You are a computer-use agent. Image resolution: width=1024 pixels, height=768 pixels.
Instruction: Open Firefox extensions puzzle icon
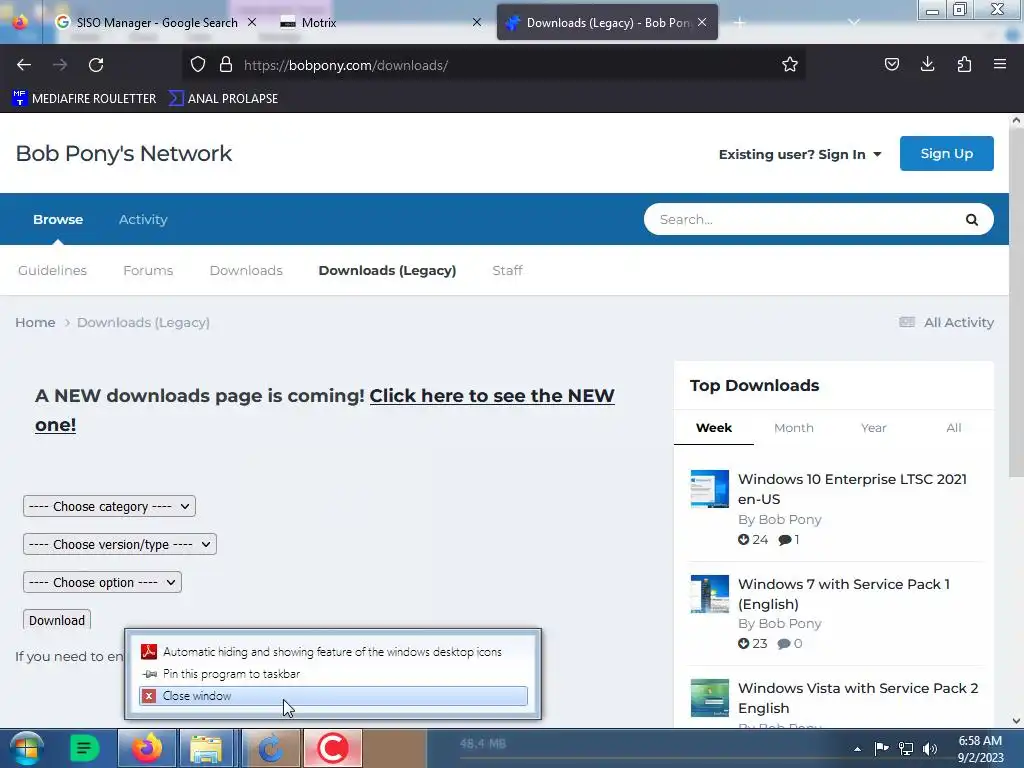point(964,64)
